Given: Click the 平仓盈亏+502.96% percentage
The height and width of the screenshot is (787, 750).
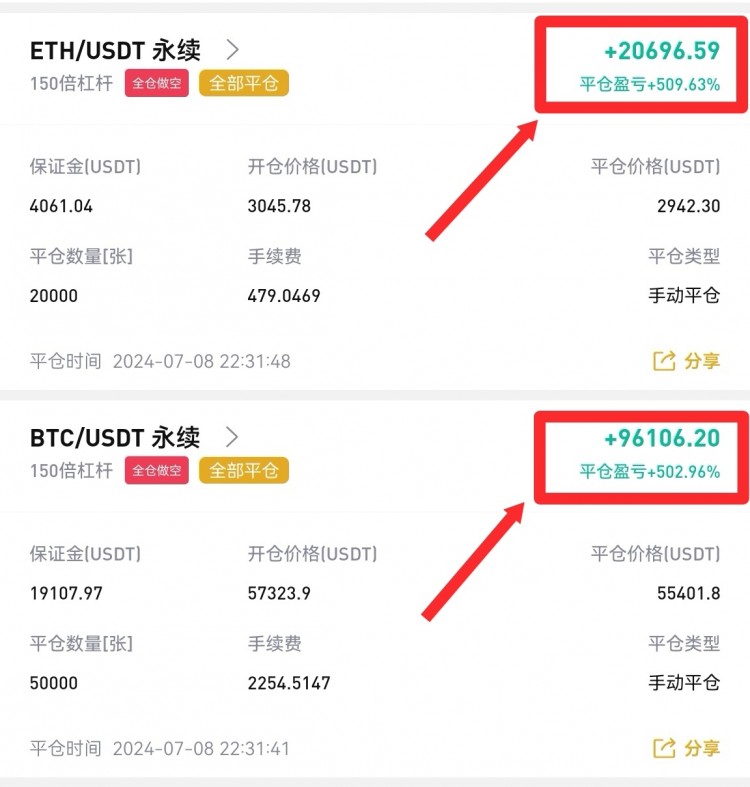Looking at the screenshot, I should [x=650, y=471].
